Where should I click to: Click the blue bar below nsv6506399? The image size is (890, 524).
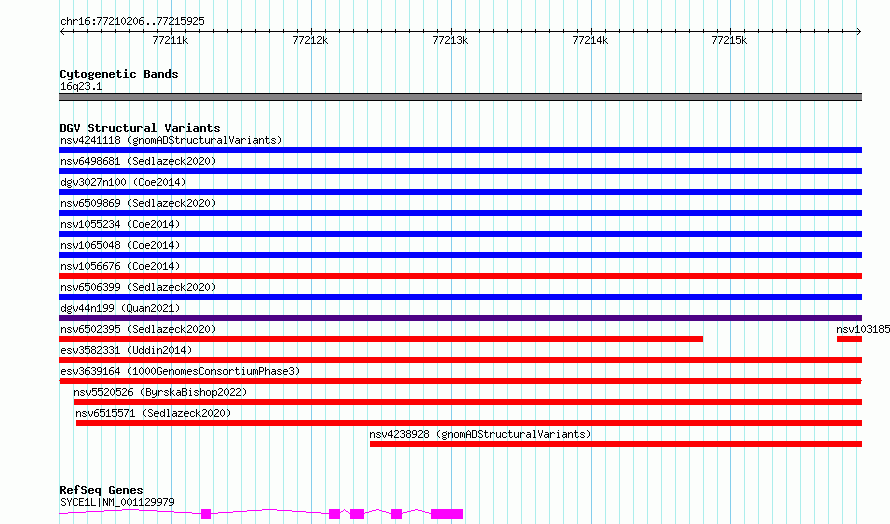460,297
